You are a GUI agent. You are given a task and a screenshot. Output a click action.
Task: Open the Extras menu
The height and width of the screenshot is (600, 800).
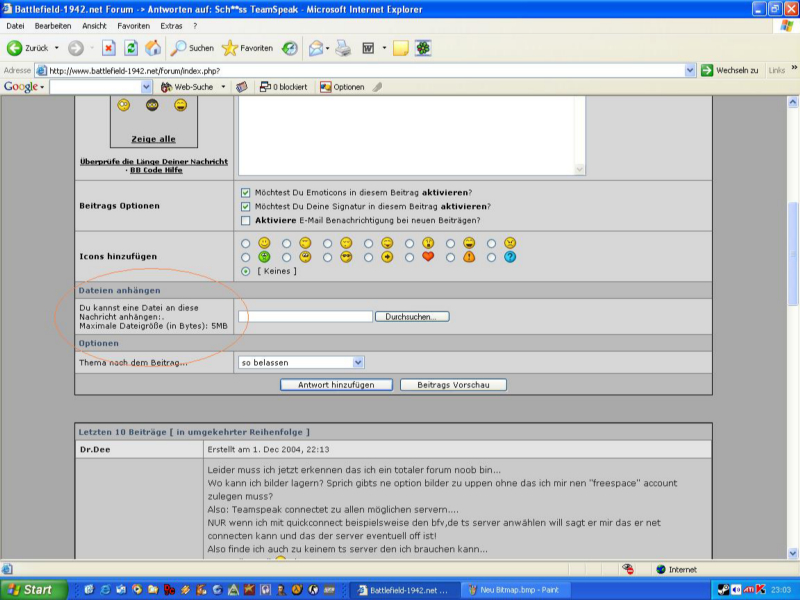coord(171,25)
